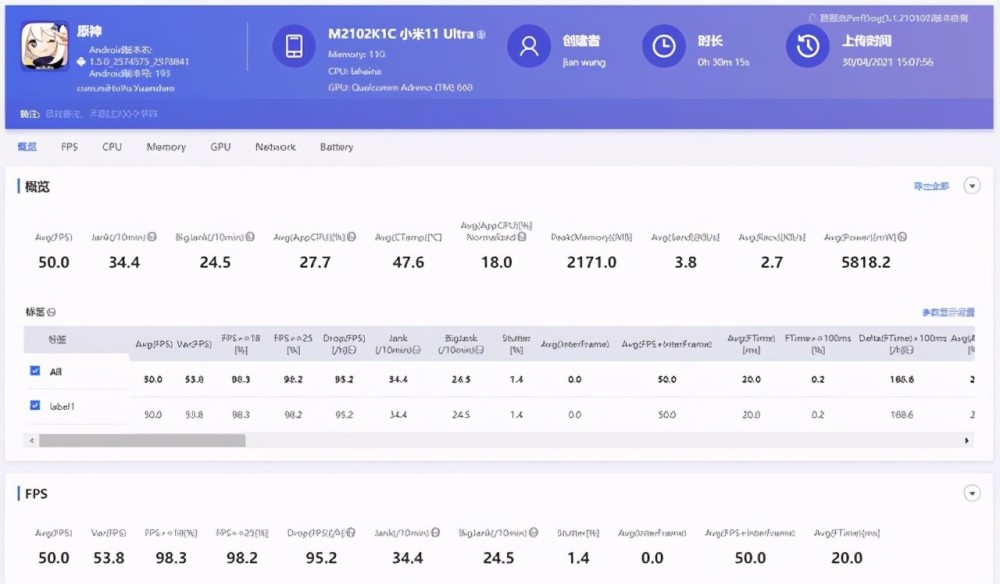Click info icon beside Xiaomi 11 Ultra name
The height and width of the screenshot is (584, 1000).
(481, 34)
